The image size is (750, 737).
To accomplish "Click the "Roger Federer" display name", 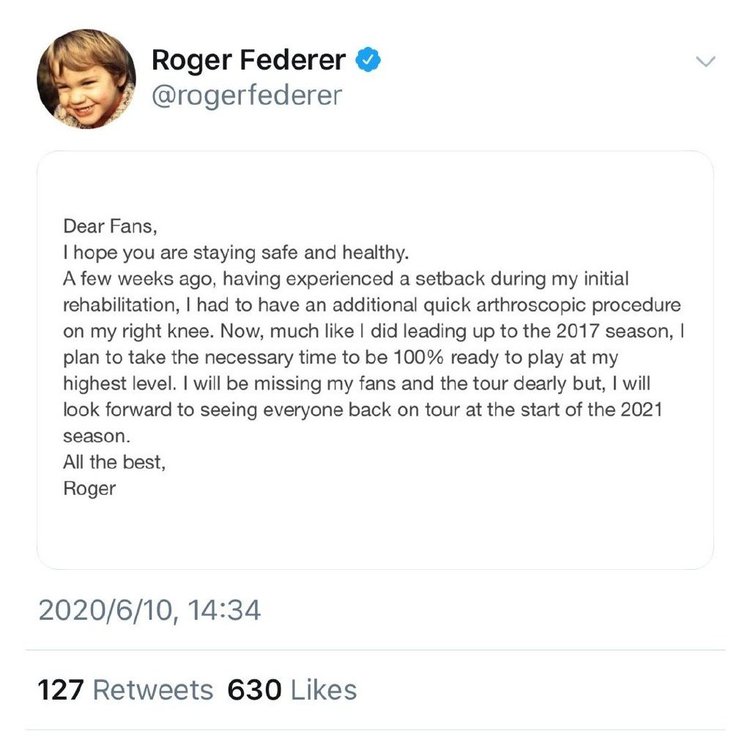I will (x=249, y=60).
